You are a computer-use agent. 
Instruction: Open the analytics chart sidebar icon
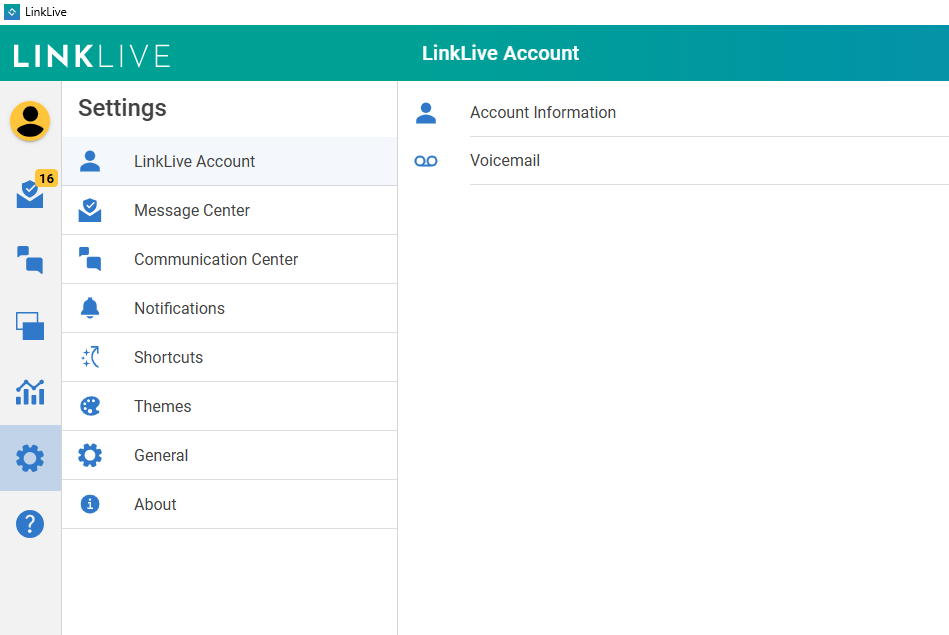coord(30,392)
